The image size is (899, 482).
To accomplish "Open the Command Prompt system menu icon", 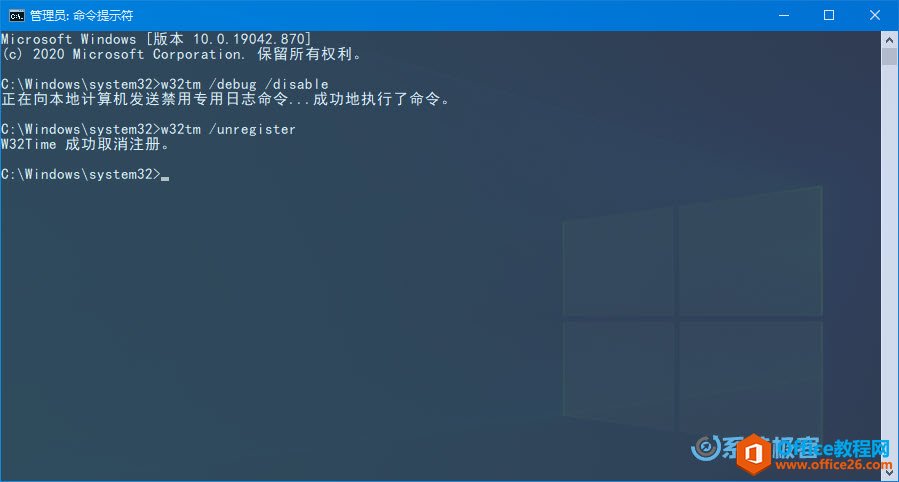I will point(16,15).
